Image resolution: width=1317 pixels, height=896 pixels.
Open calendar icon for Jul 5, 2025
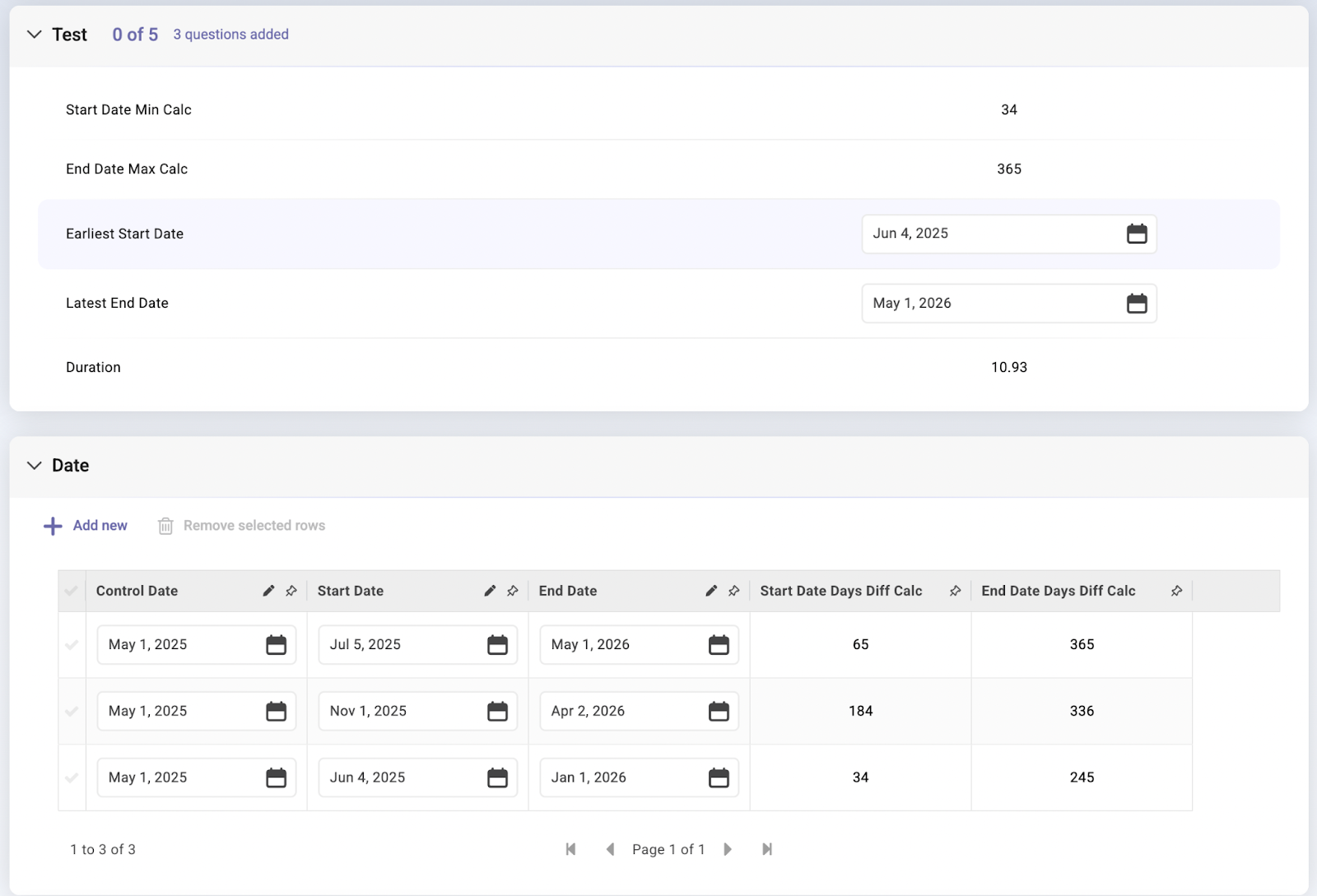coord(497,644)
